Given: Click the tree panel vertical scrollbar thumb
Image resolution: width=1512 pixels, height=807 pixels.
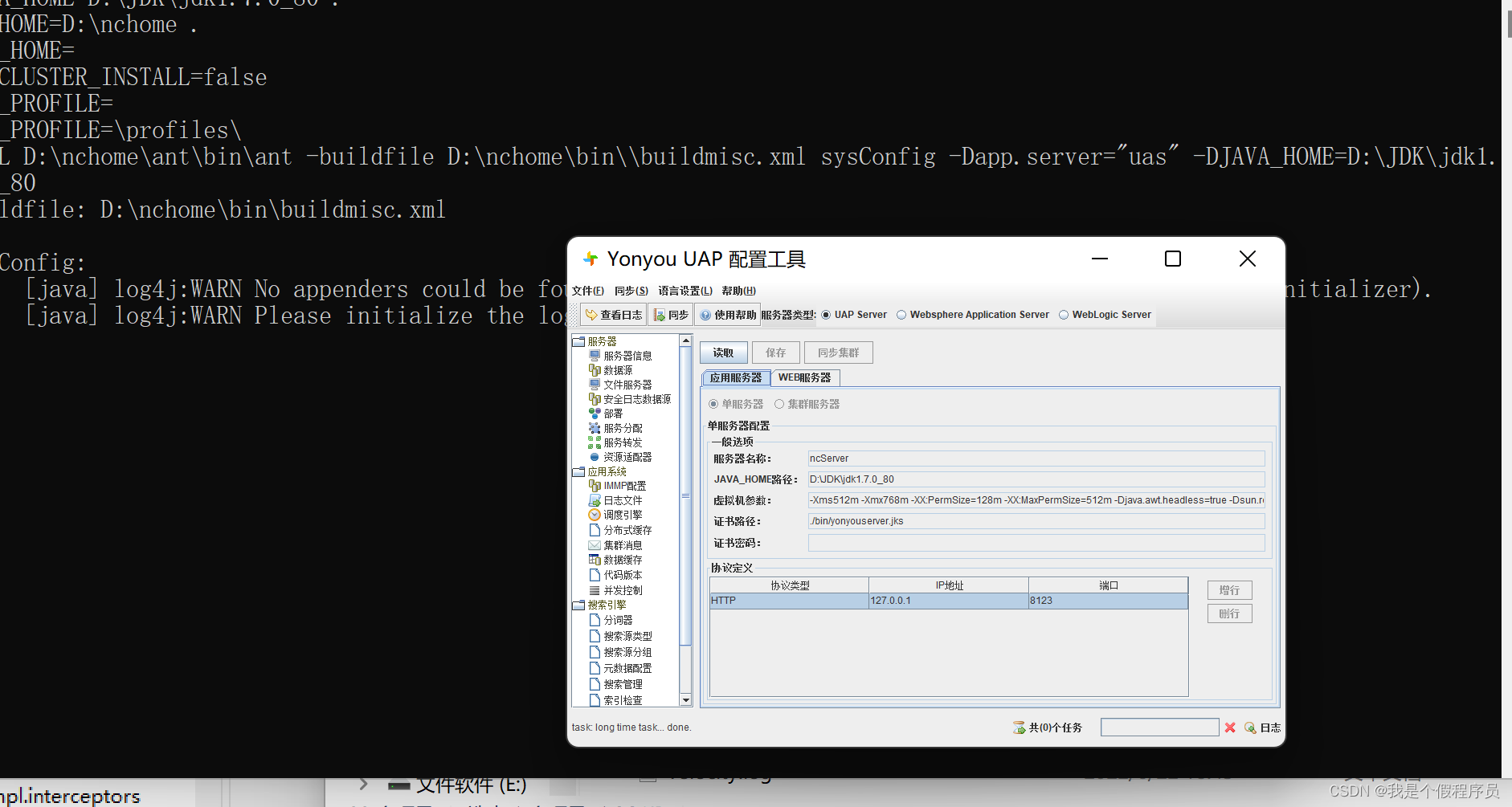Looking at the screenshot, I should click(685, 495).
